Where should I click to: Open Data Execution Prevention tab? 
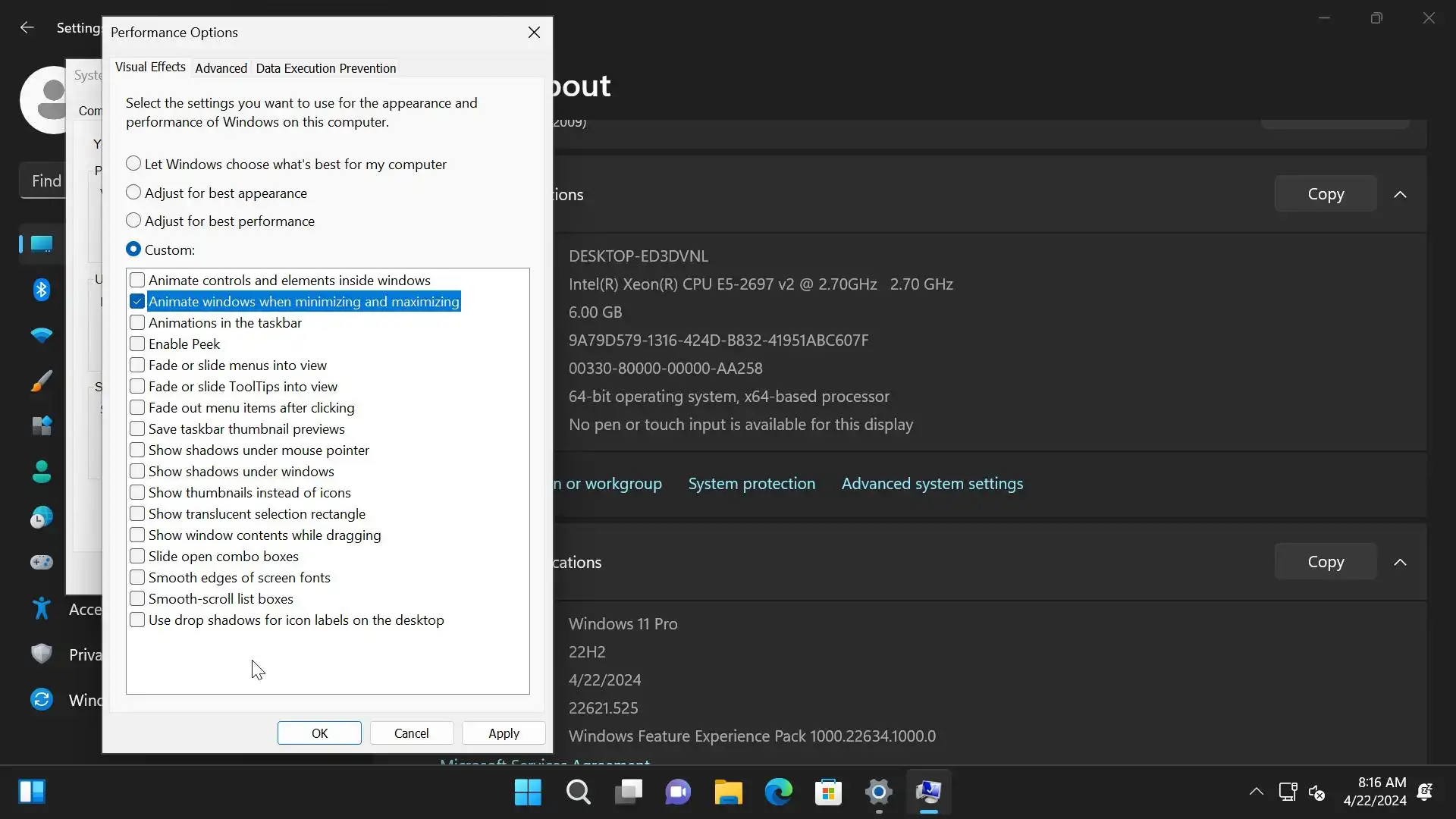325,68
